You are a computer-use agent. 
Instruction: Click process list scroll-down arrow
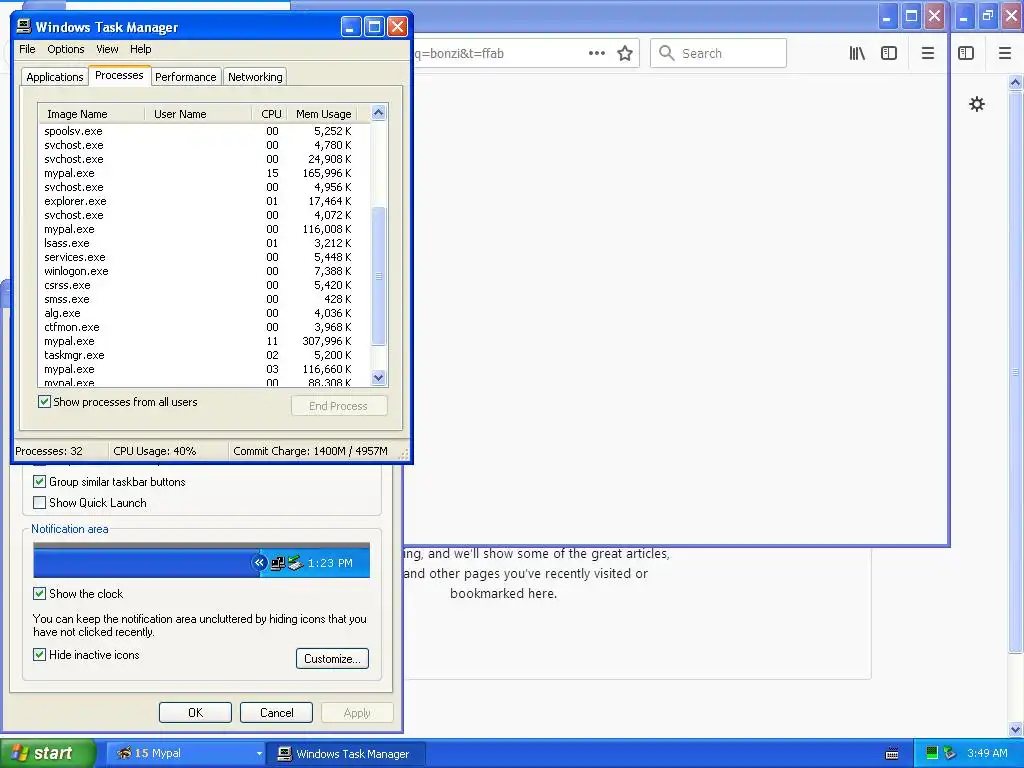click(378, 377)
